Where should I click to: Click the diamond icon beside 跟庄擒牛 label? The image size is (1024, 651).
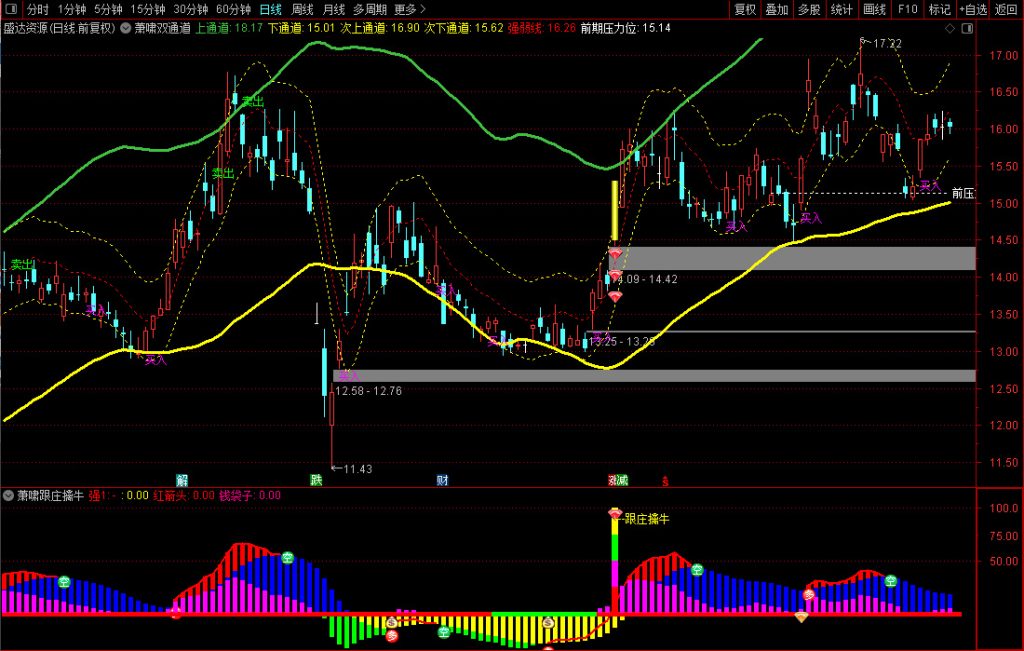tap(615, 513)
